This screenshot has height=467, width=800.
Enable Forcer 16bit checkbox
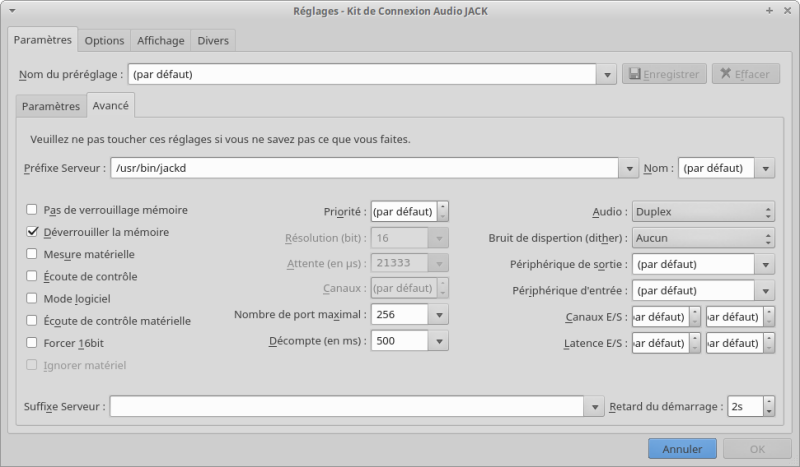pyautogui.click(x=32, y=343)
